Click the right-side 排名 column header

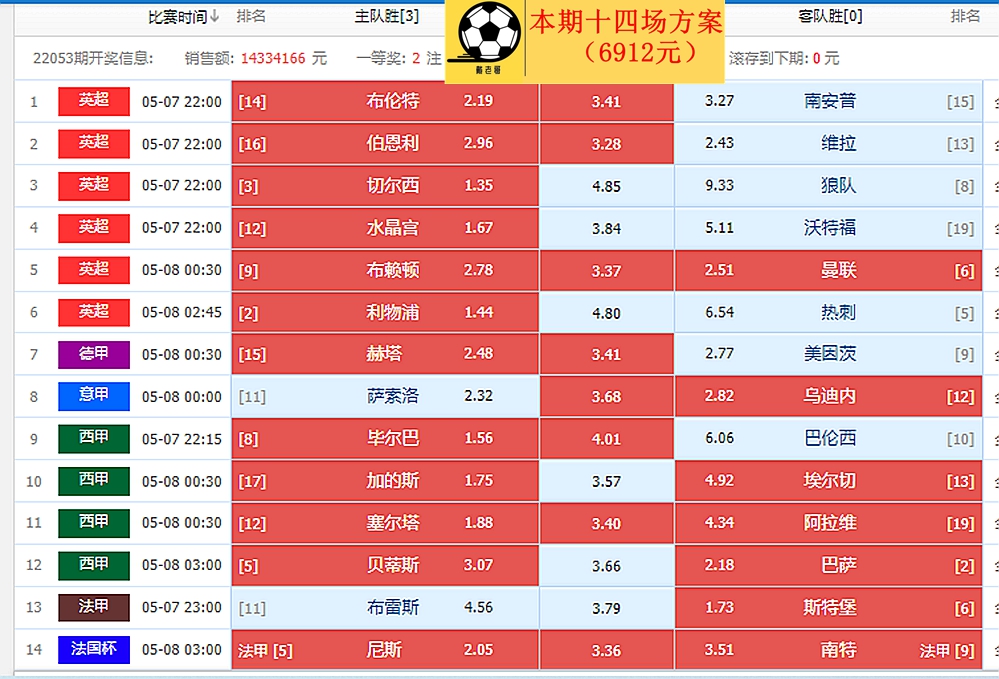965,17
